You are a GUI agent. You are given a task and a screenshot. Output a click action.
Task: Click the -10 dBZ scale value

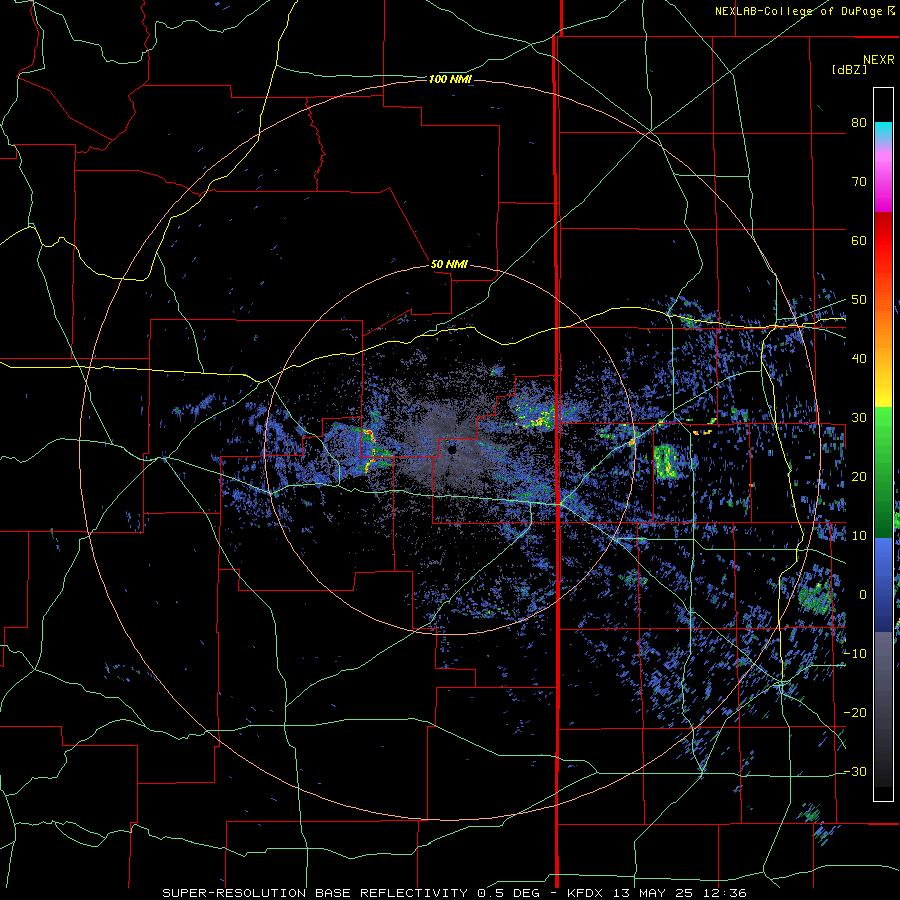(855, 654)
